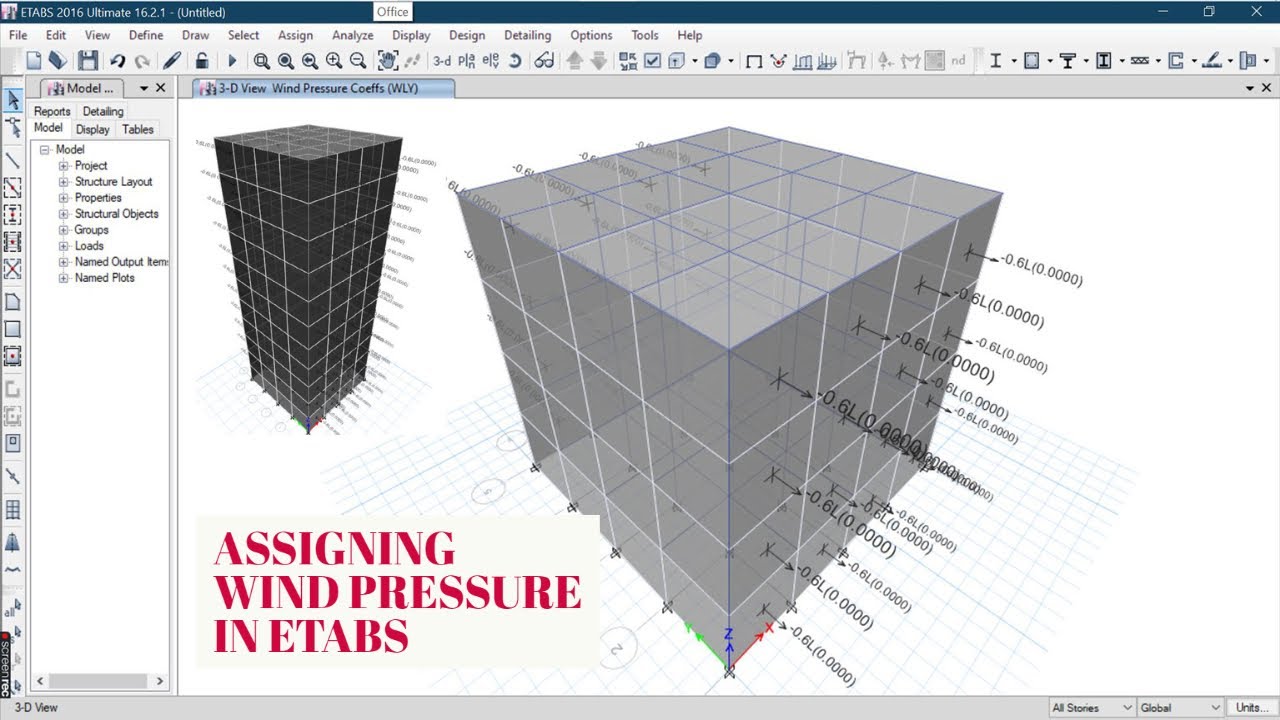Select the Draw Rectangular Floor/Wall tool
The width and height of the screenshot is (1280, 720).
tap(13, 329)
